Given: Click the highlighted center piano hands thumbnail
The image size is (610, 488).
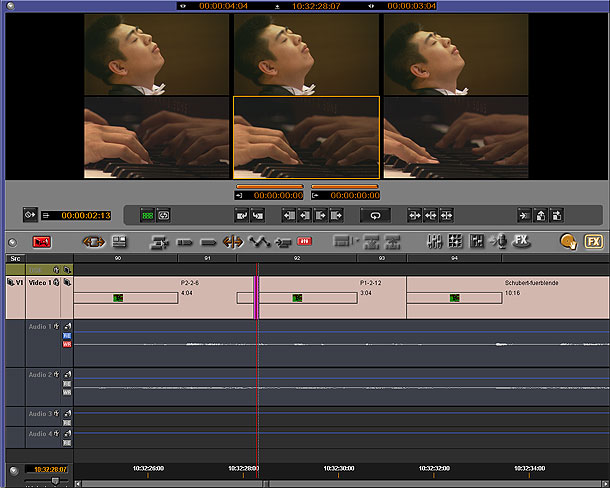Looking at the screenshot, I should pyautogui.click(x=306, y=137).
